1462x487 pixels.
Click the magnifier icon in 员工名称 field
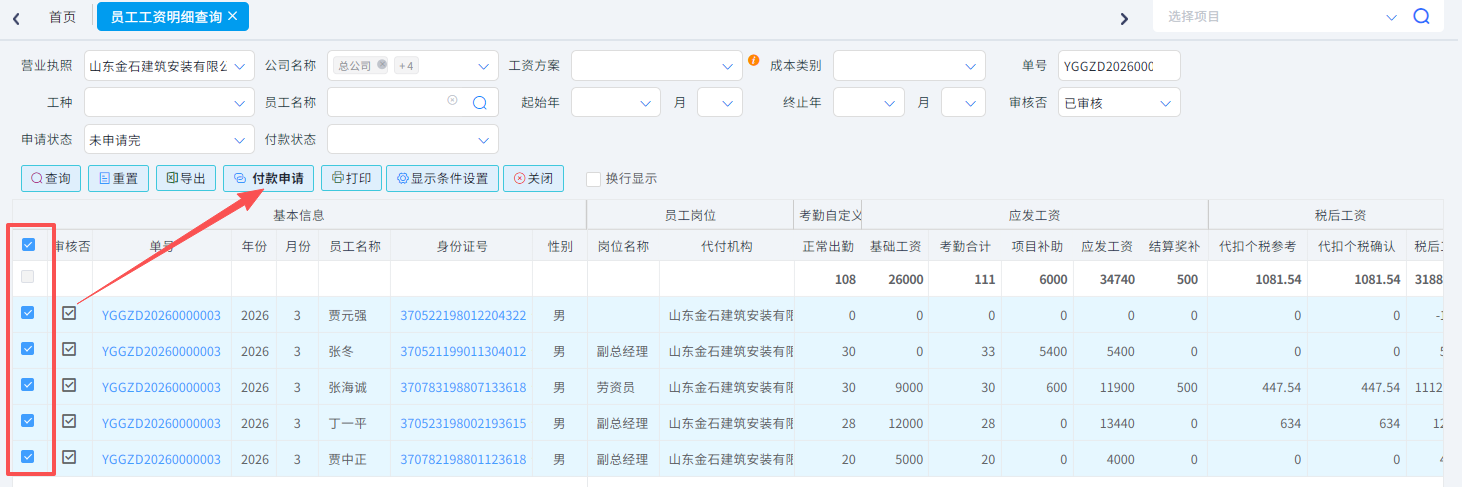point(479,102)
